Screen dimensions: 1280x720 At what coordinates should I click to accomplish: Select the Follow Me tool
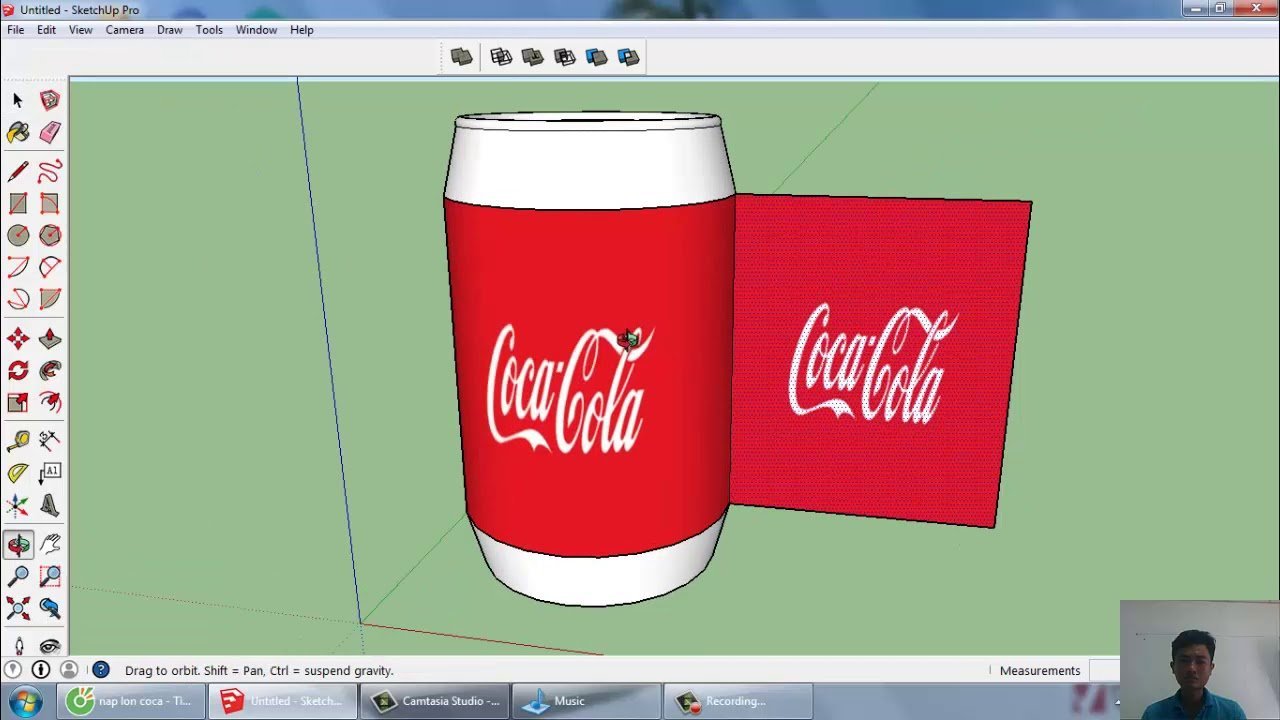[50, 371]
